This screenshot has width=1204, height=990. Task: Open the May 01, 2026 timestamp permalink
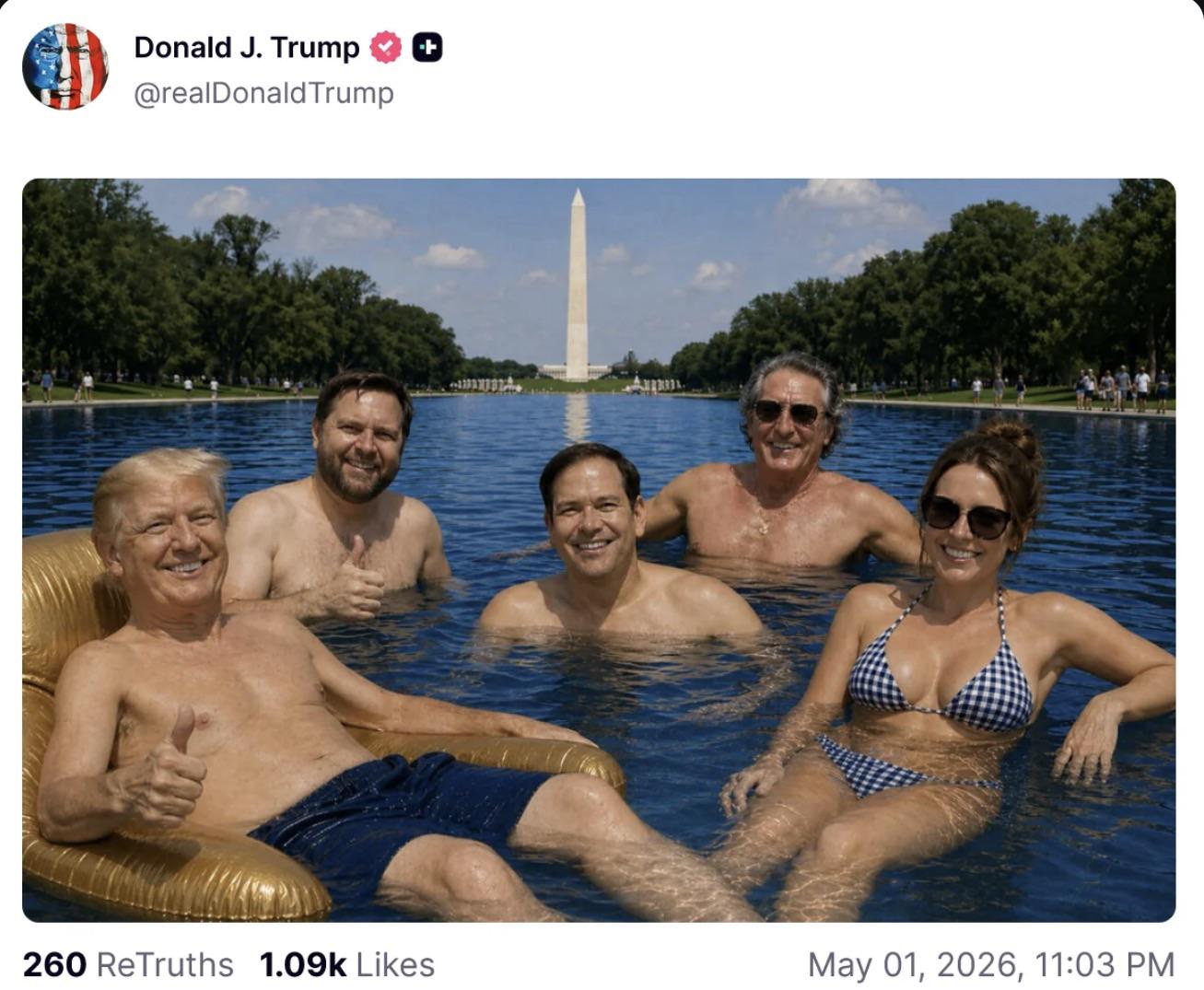(991, 964)
